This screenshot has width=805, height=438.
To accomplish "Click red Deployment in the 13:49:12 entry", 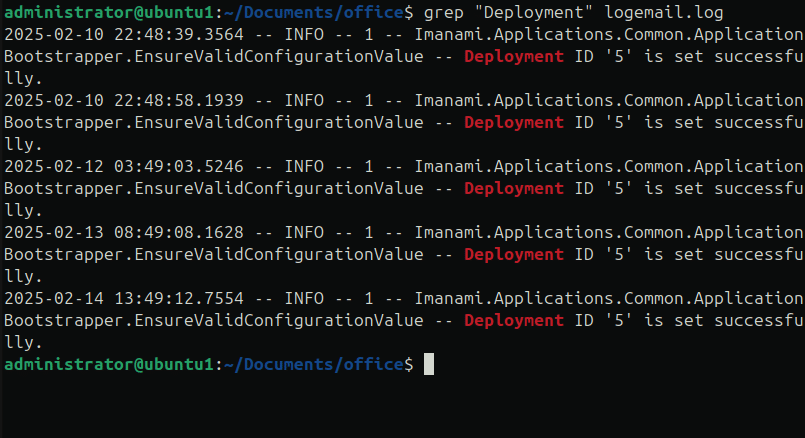I will click(514, 320).
